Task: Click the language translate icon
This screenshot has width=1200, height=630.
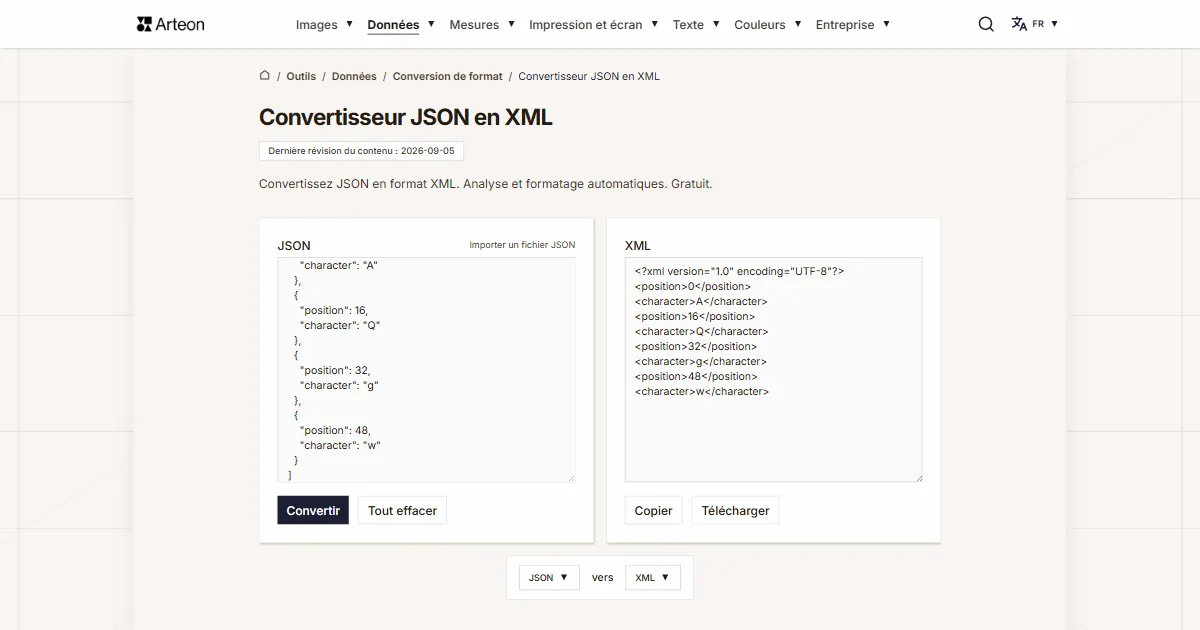Action: pyautogui.click(x=1019, y=24)
